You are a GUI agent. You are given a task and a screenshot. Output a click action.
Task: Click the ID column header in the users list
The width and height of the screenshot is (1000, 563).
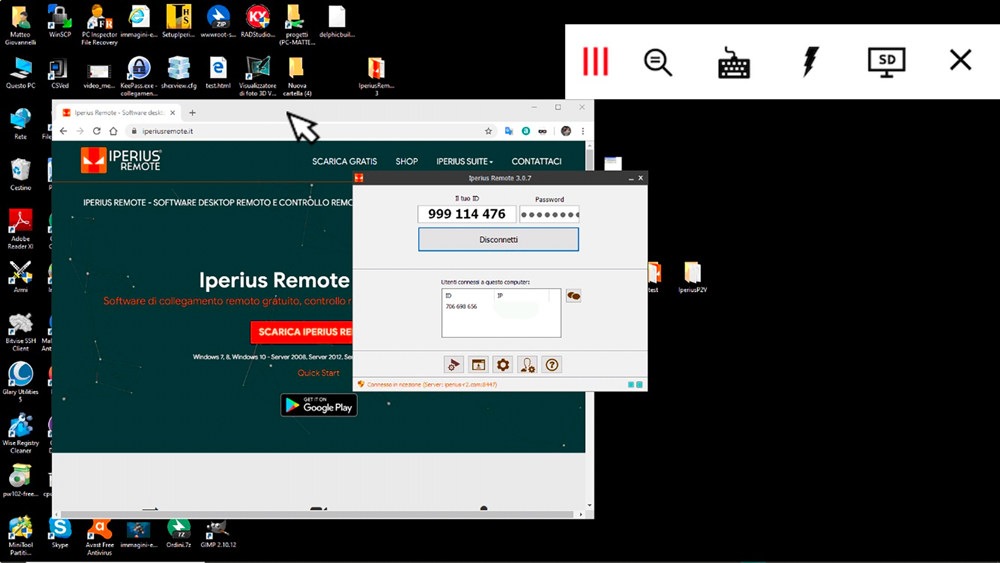click(449, 296)
